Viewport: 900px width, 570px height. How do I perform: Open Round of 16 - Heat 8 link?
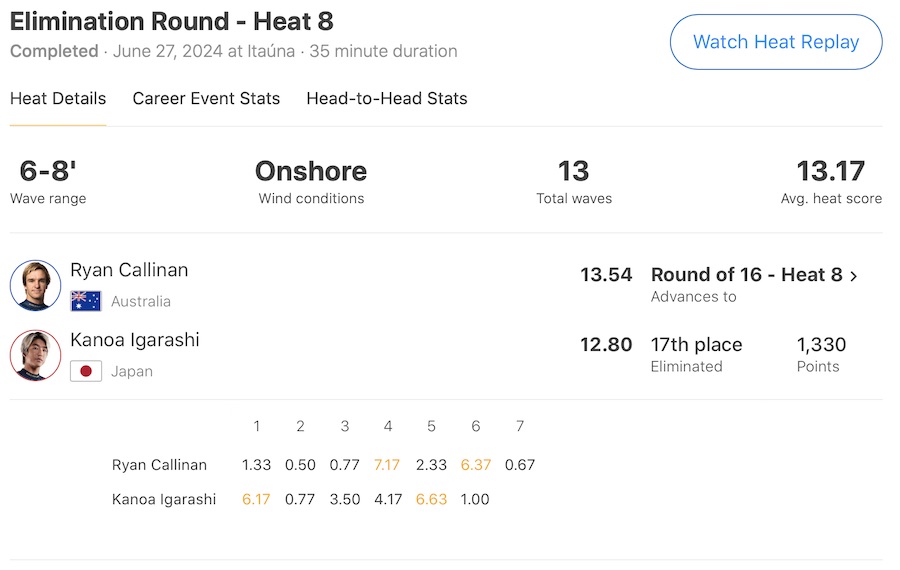pyautogui.click(x=746, y=275)
